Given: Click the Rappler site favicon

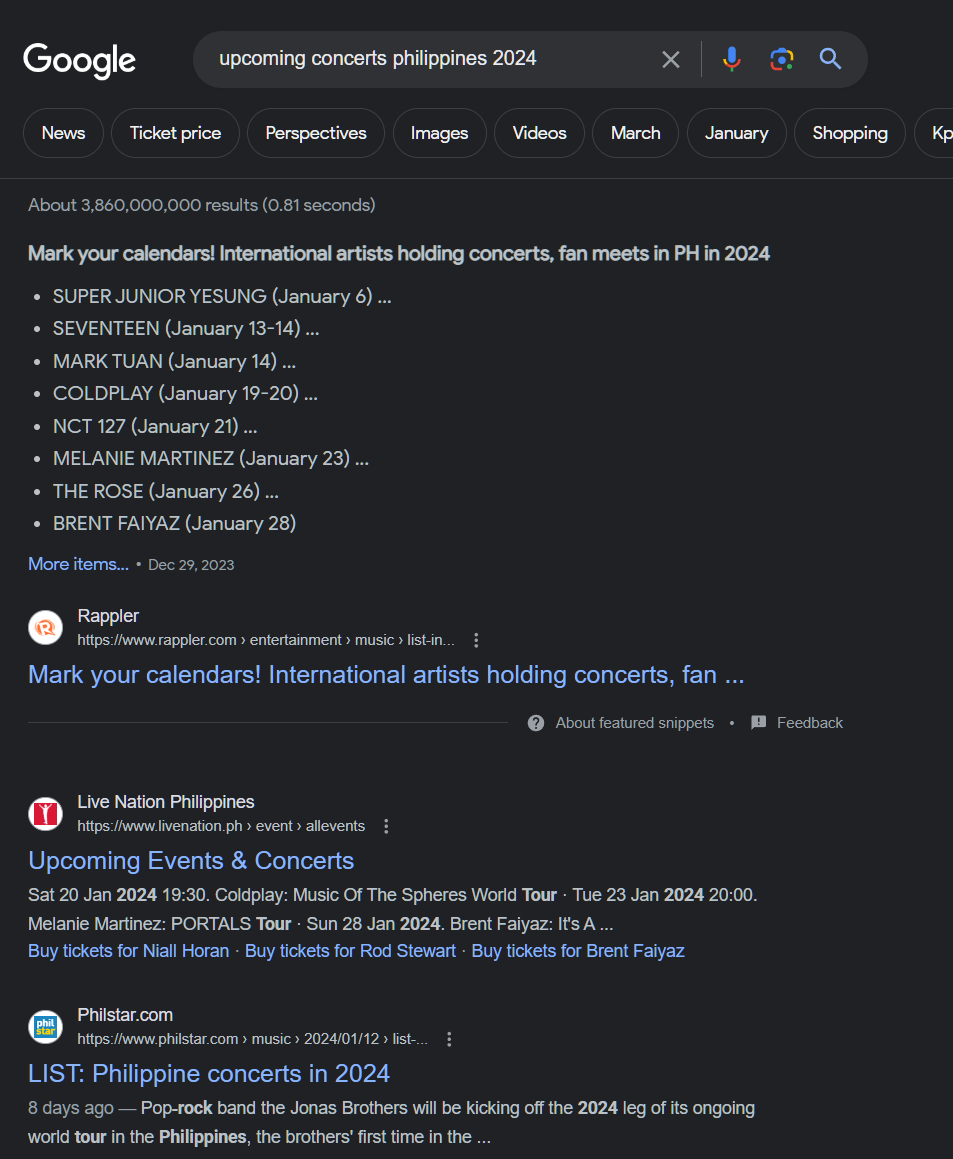Looking at the screenshot, I should click(45, 628).
